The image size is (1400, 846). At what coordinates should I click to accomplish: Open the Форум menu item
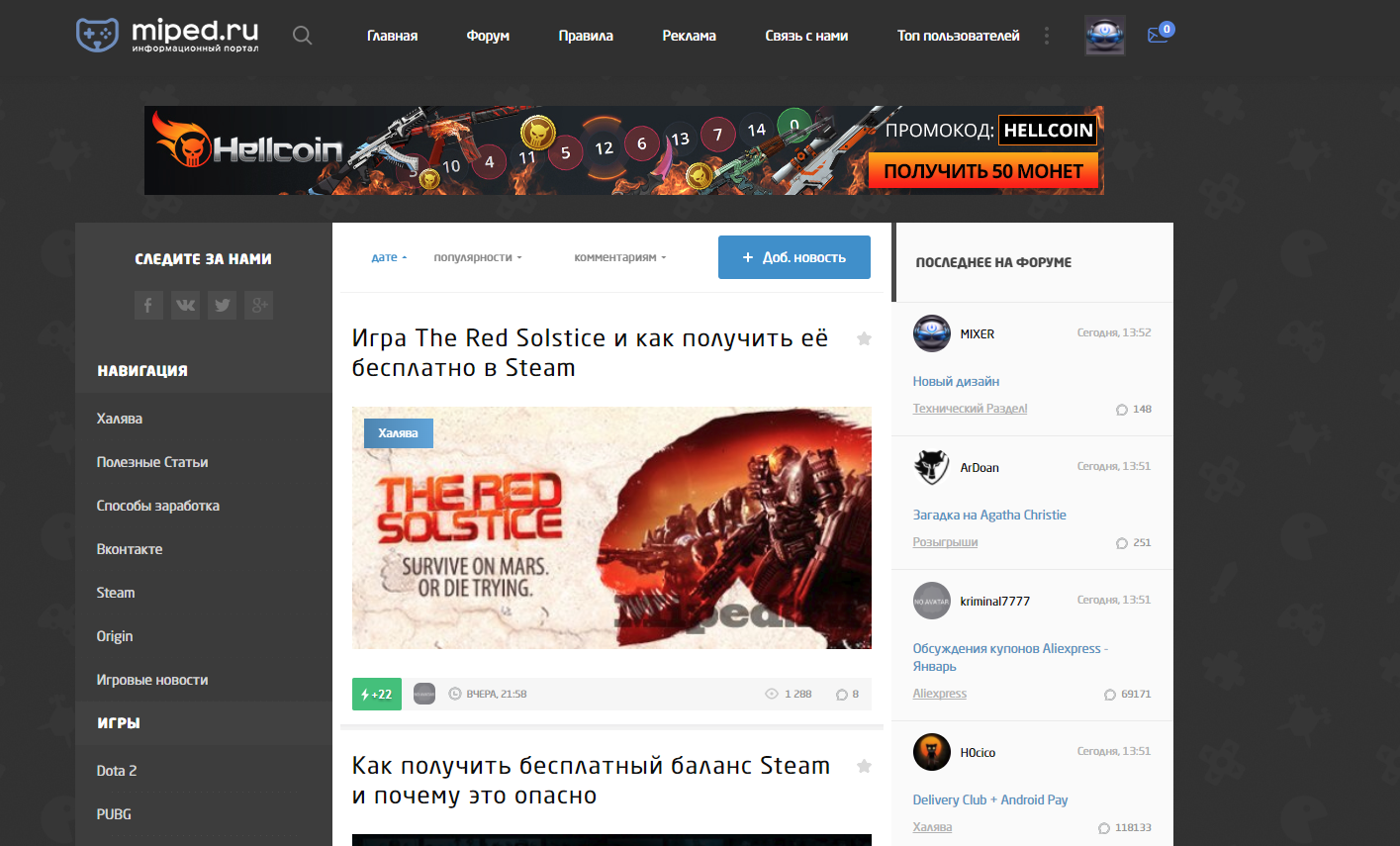pos(488,36)
